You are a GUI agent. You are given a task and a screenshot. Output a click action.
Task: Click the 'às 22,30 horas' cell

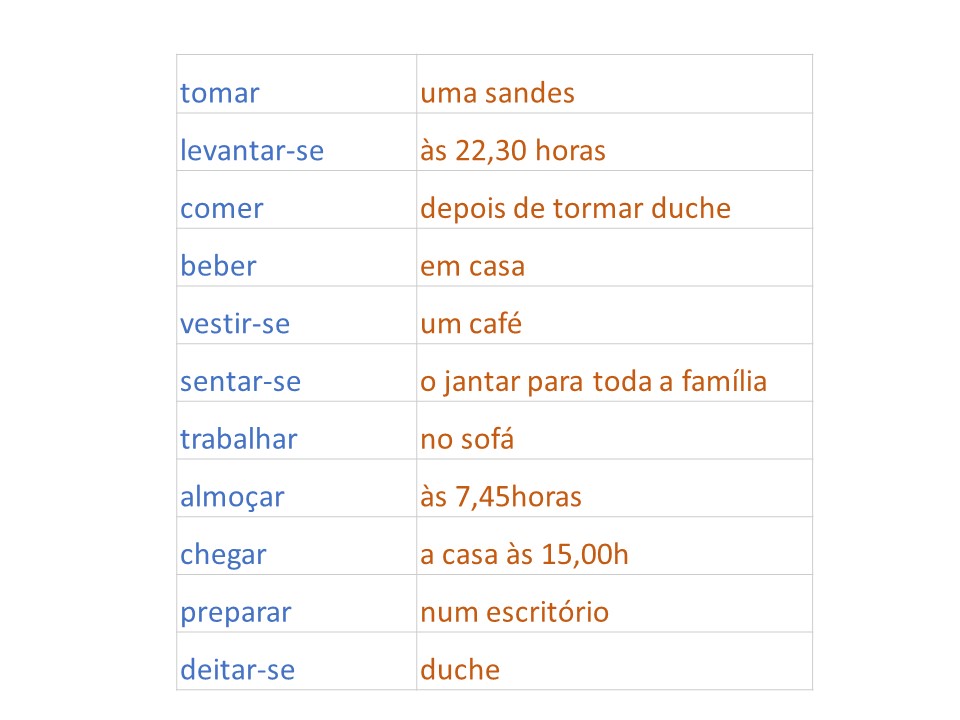click(x=513, y=152)
